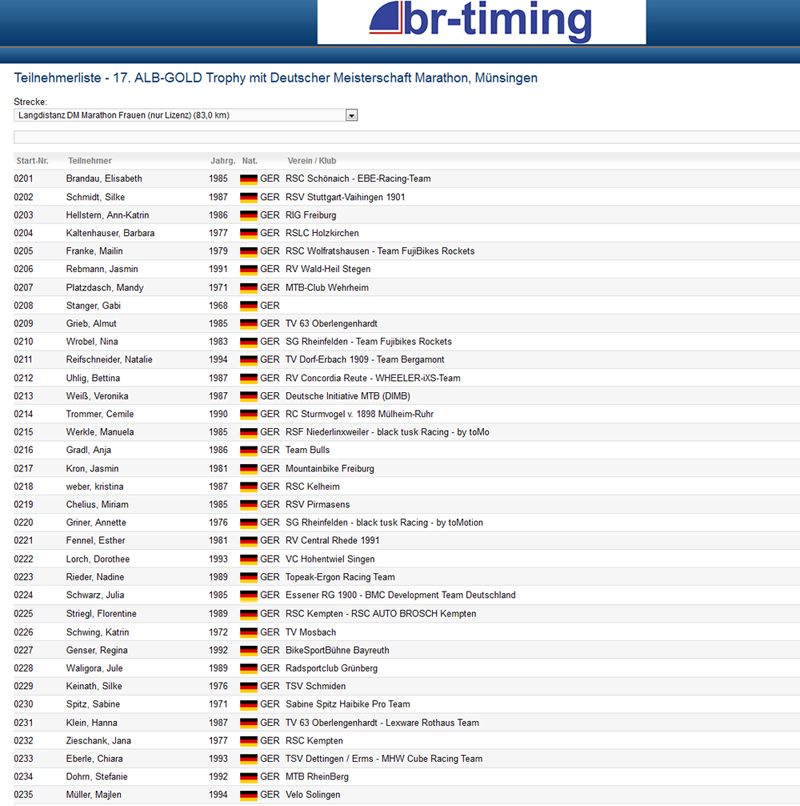Click birth year 1968 for Stanger, Gabi
Image resolution: width=800 pixels, height=806 pixels.
click(x=218, y=306)
